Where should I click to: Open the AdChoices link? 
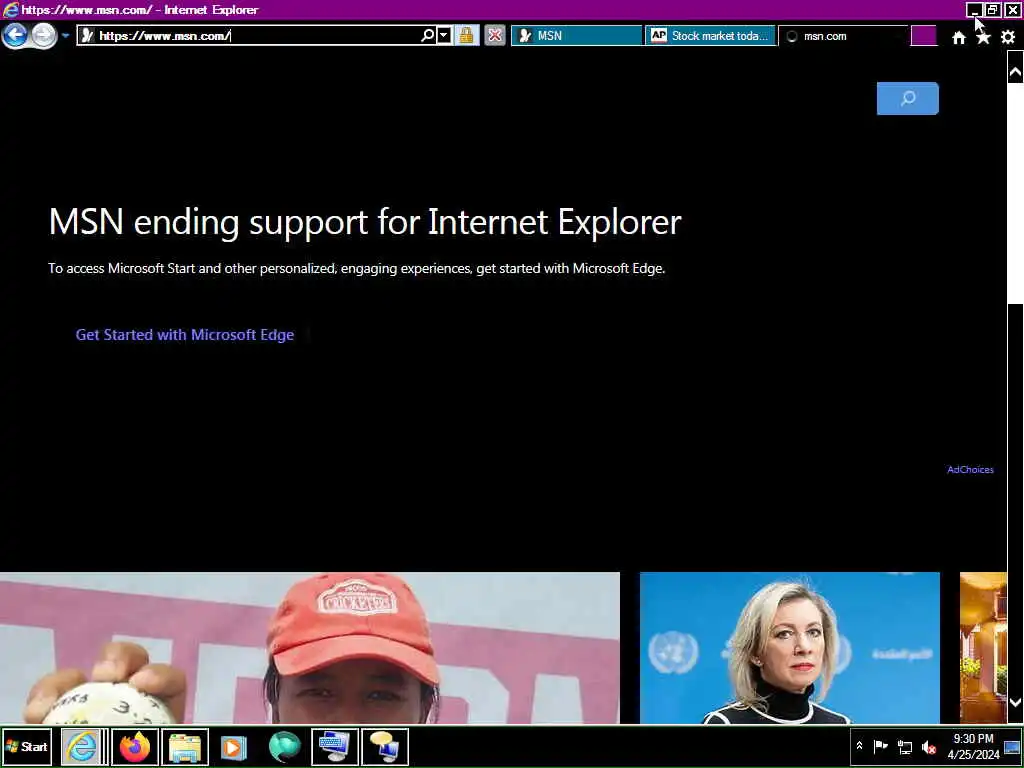coord(970,470)
